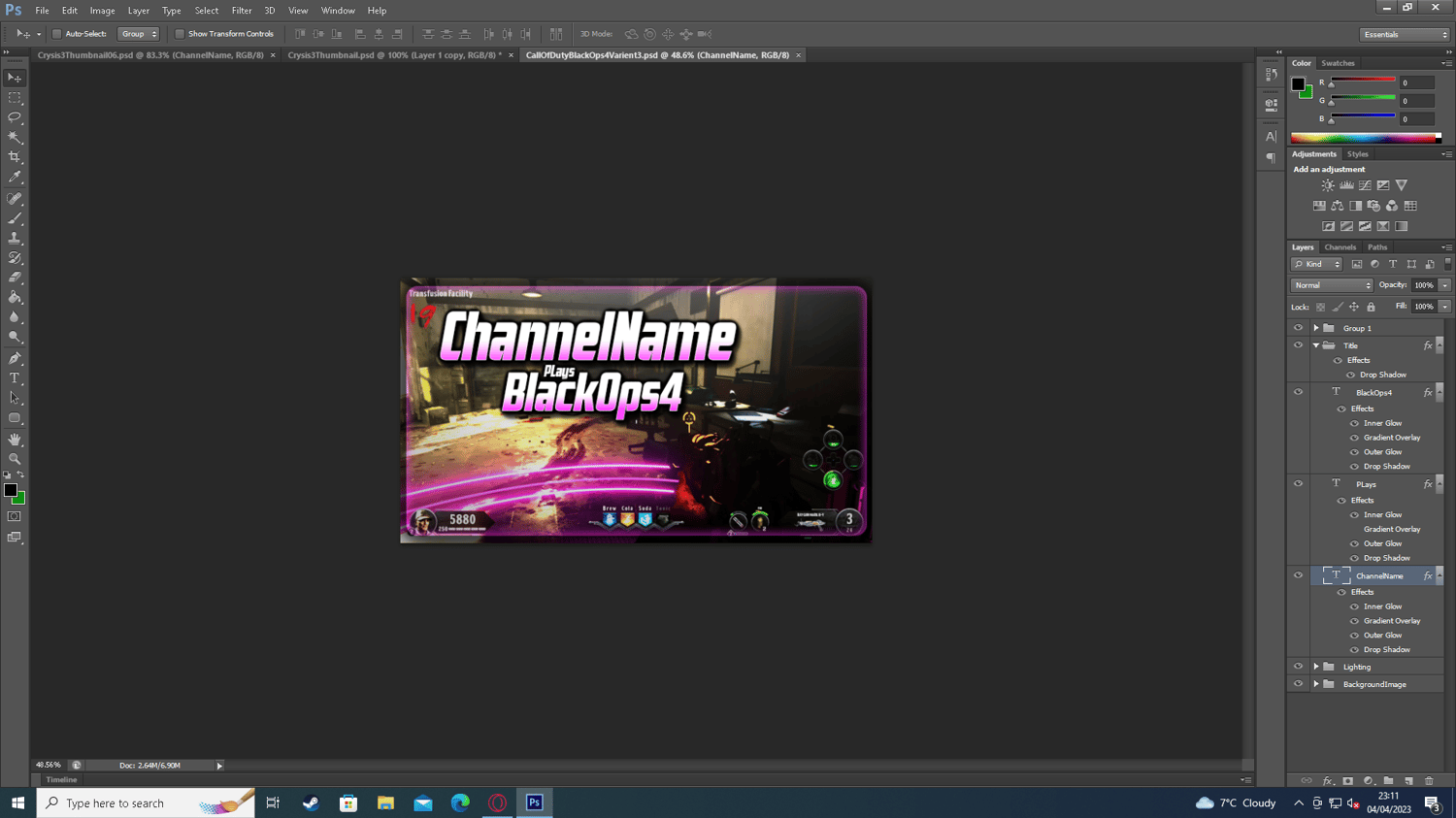Screen dimensions: 1456x818
Task: Activate the Crop tool
Action: tap(15, 157)
